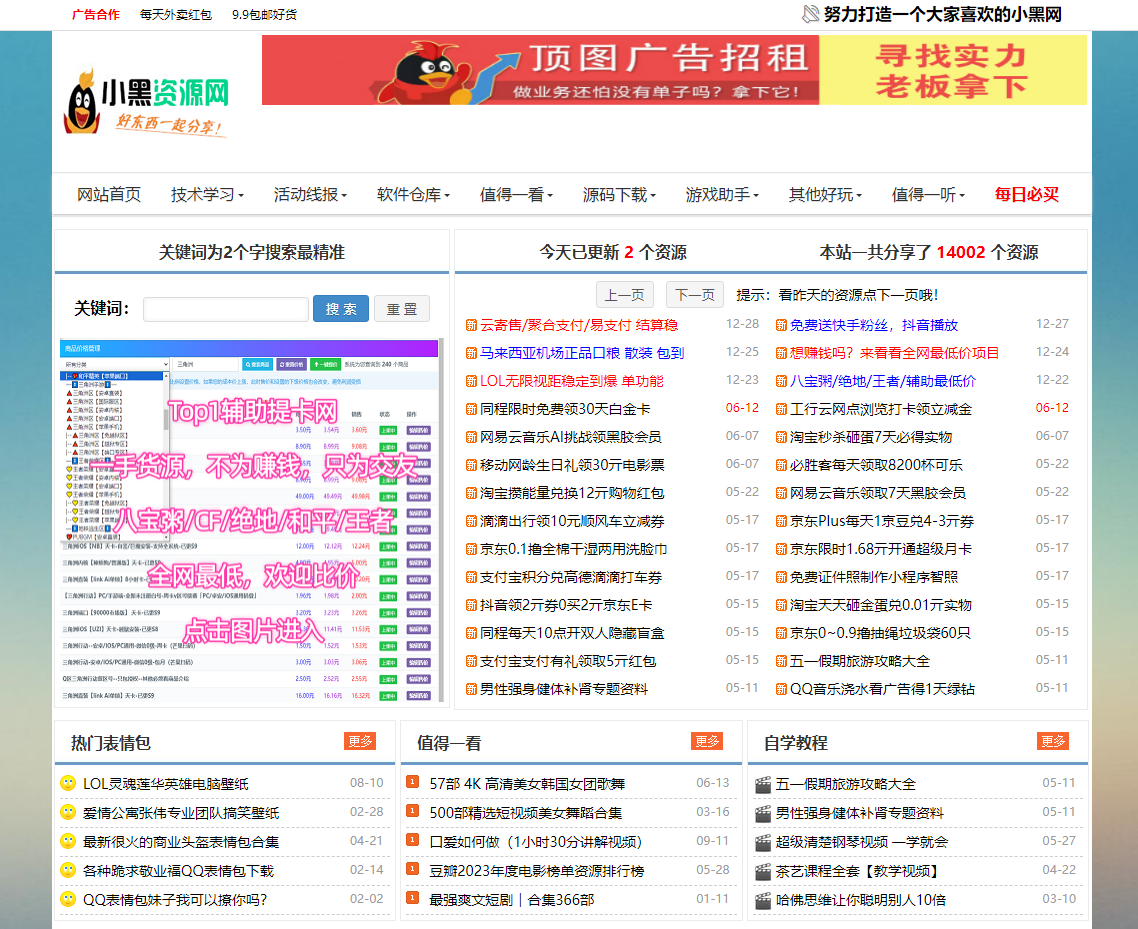Open 网易云音乐AI挑战领黑胶会员 post
The image size is (1138, 929).
570,437
